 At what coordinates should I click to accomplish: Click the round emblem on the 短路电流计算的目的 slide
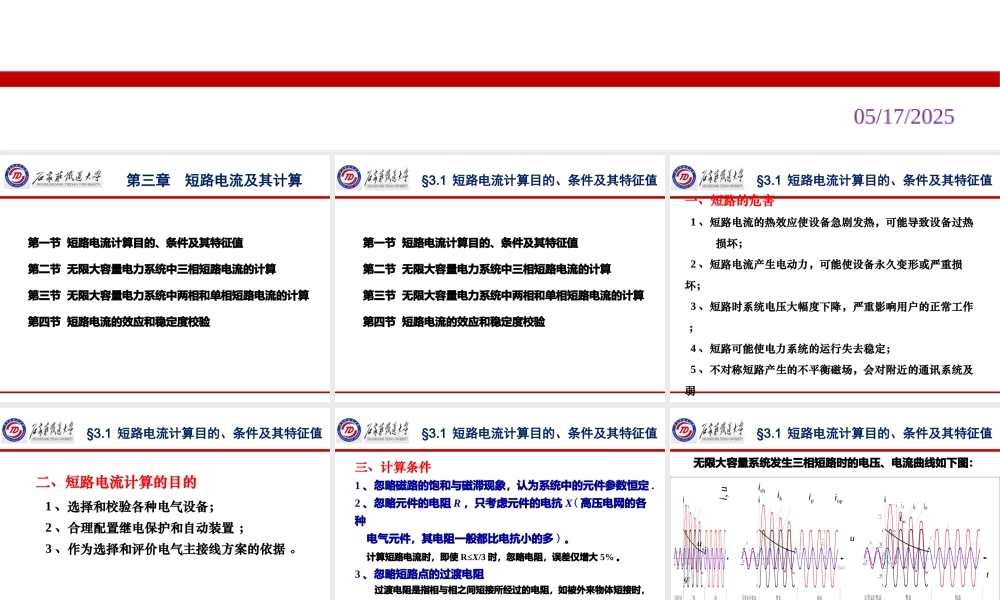coord(14,430)
